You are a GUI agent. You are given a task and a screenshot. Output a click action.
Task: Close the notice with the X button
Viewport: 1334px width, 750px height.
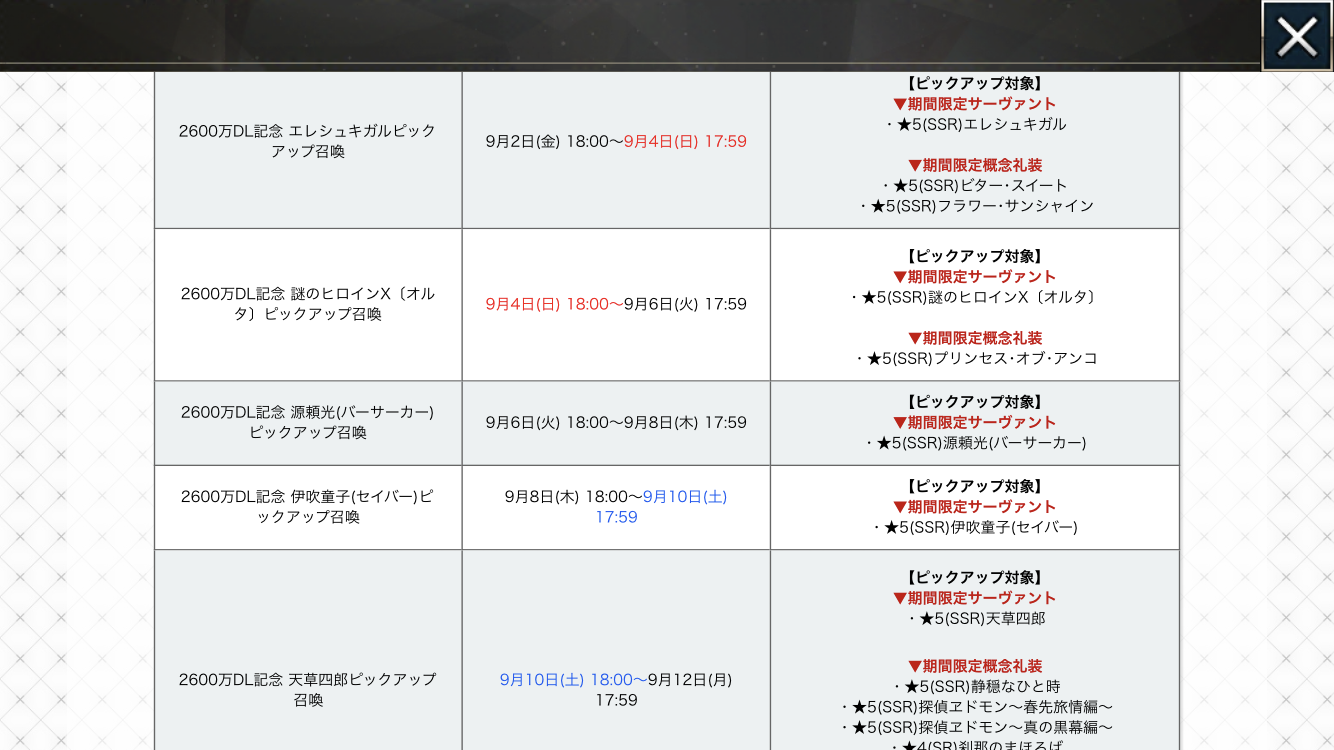[x=1296, y=37]
